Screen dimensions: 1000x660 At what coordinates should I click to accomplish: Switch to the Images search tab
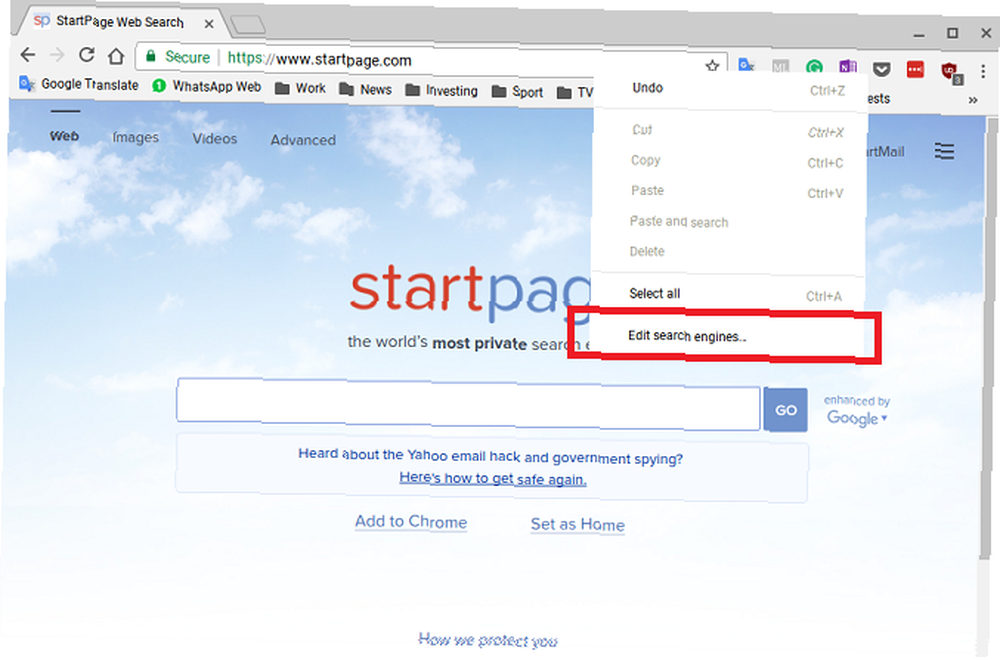135,137
